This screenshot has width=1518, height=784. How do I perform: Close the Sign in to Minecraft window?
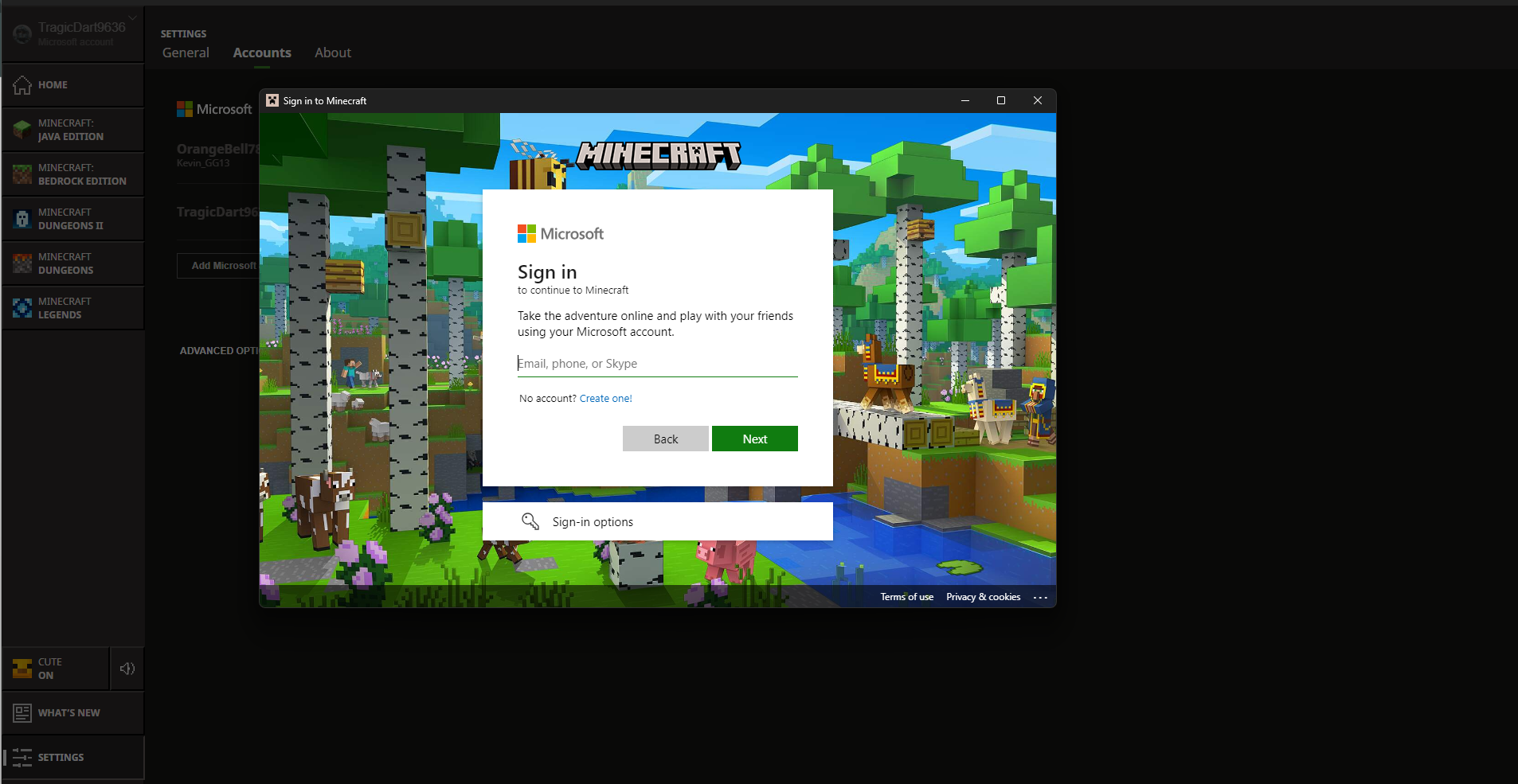click(1037, 100)
